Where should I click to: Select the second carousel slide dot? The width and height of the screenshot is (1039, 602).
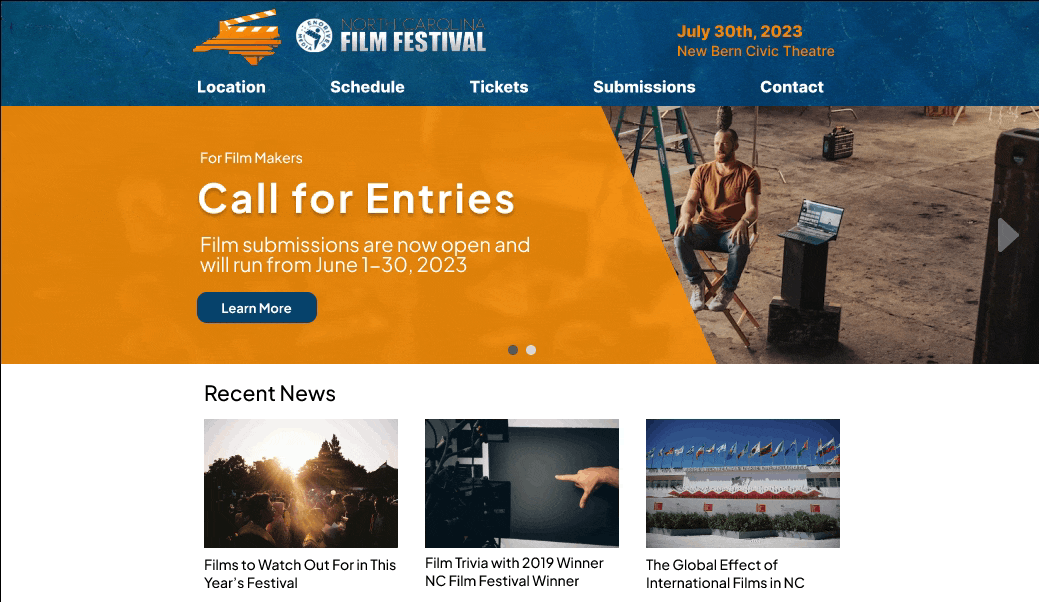[531, 350]
